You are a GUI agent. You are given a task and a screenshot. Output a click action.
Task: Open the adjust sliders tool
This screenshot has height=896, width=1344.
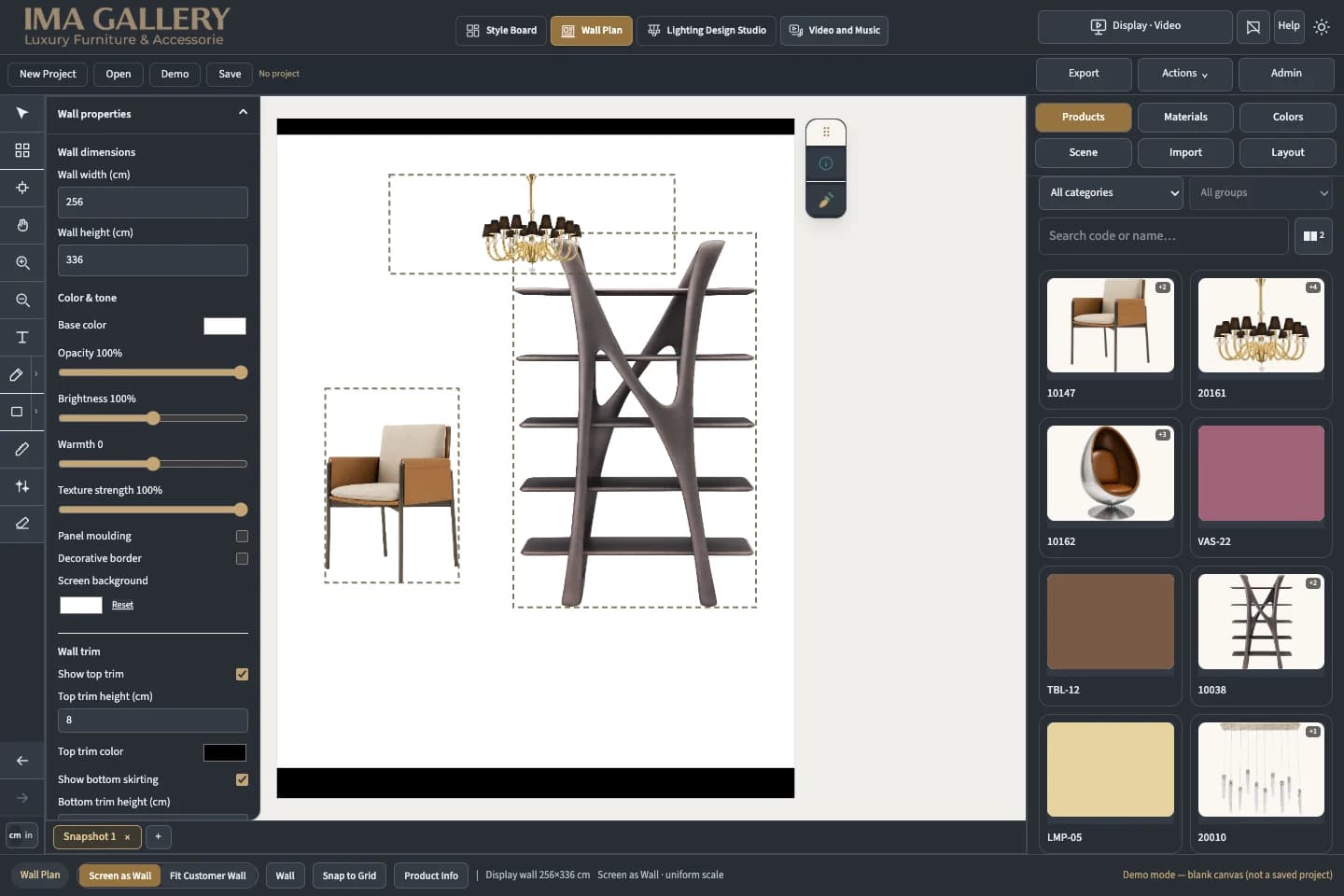tap(22, 486)
